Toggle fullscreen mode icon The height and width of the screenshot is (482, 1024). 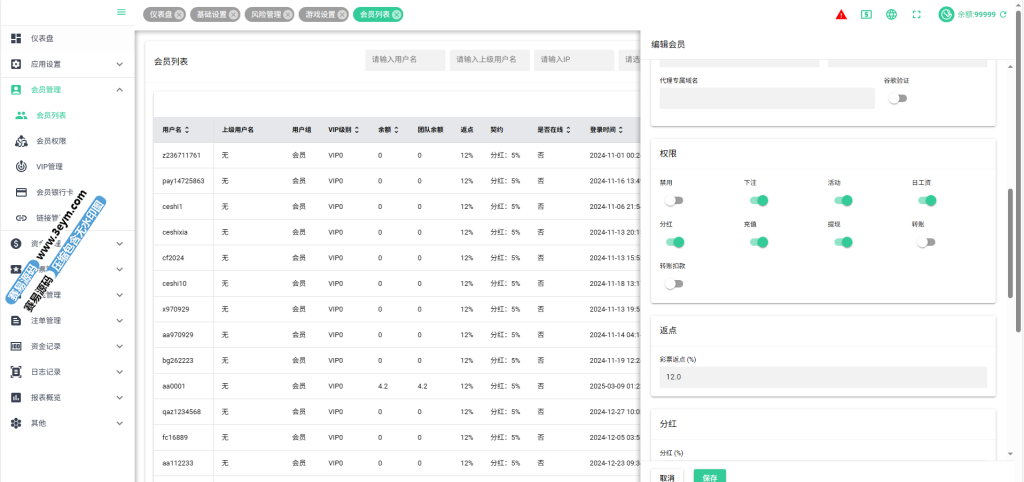click(916, 15)
